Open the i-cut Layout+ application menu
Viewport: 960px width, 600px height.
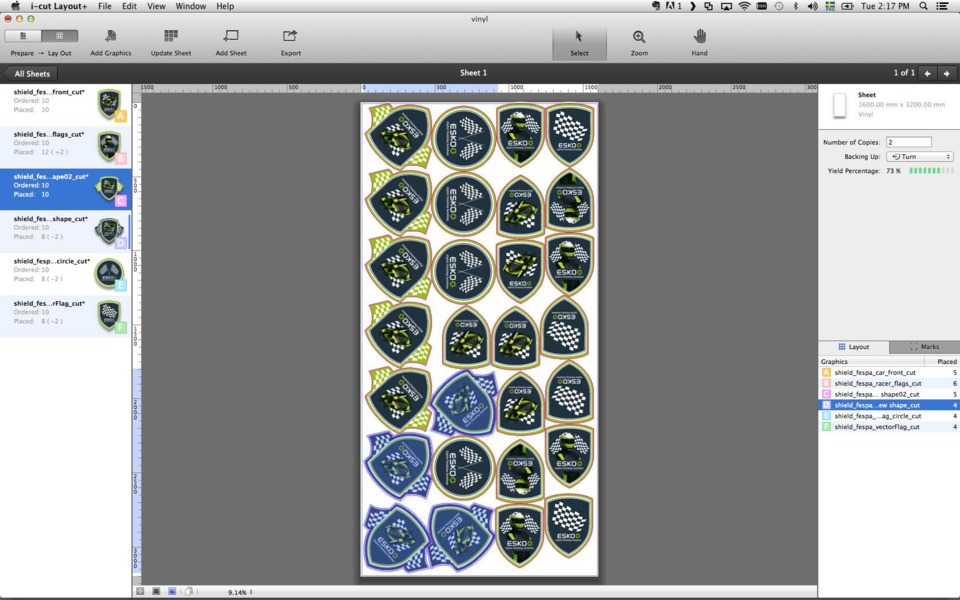tap(59, 6)
